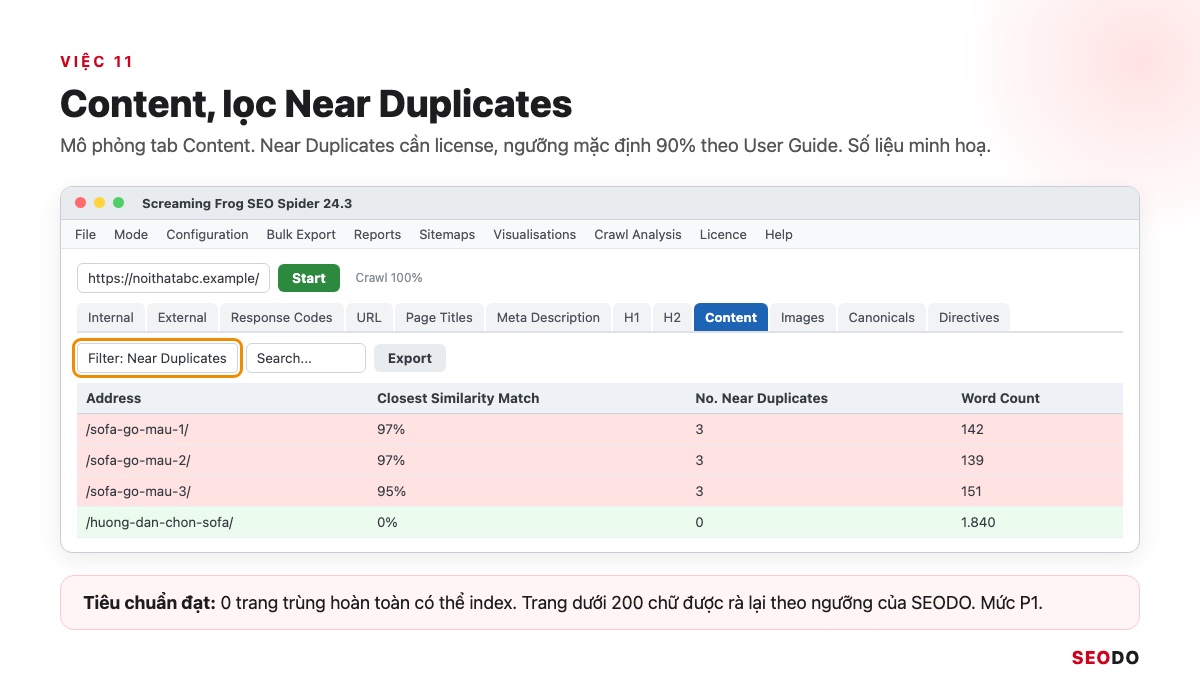Image resolution: width=1200 pixels, height=690 pixels.
Task: Open the Licence menu
Action: (x=723, y=234)
